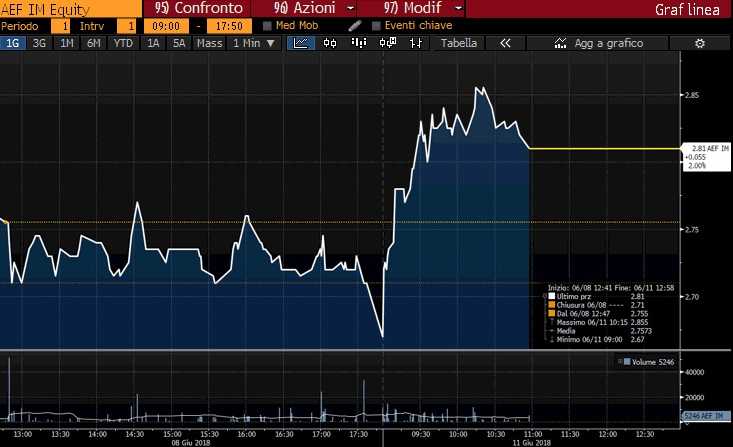Click the 2.70 price axis label
The width and height of the screenshot is (733, 447).
tap(692, 296)
